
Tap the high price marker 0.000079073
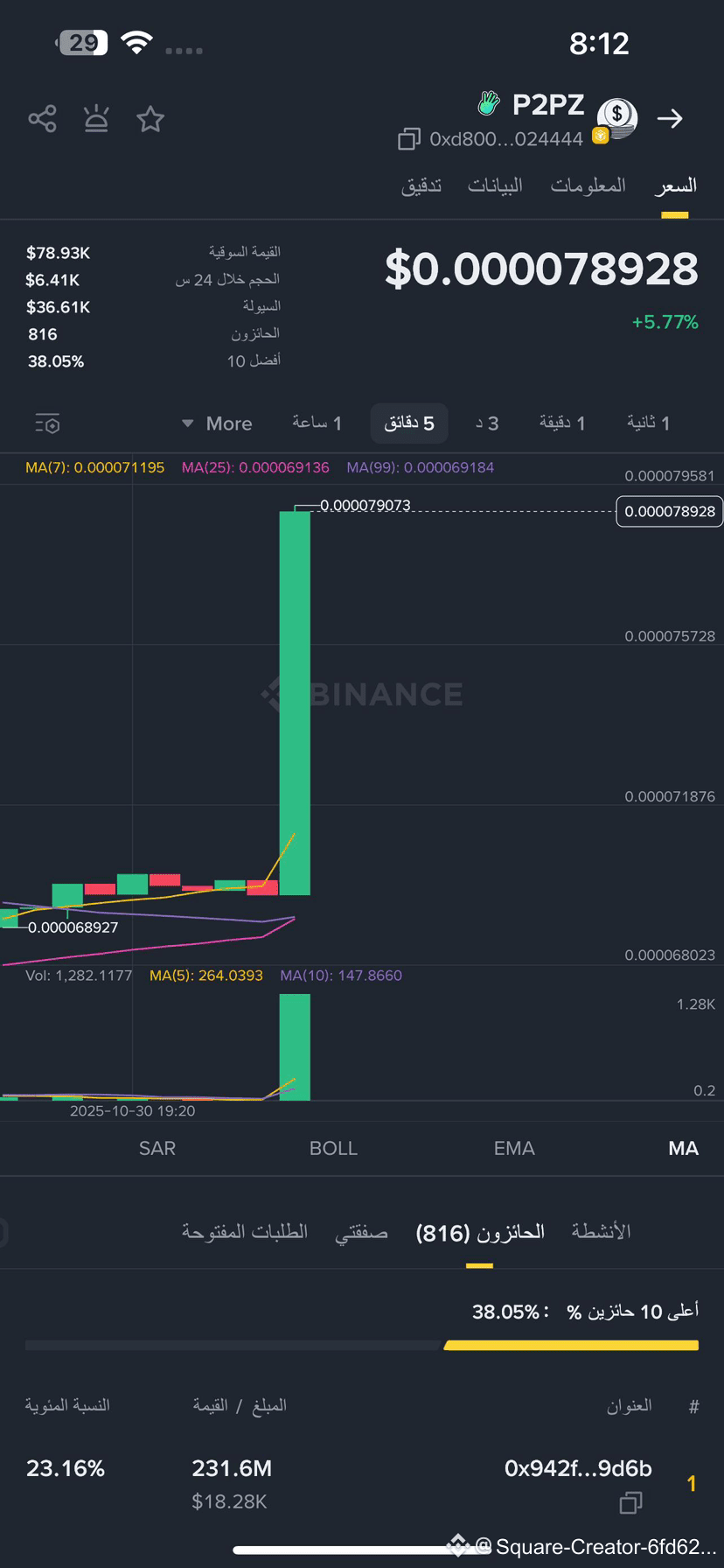(x=365, y=506)
